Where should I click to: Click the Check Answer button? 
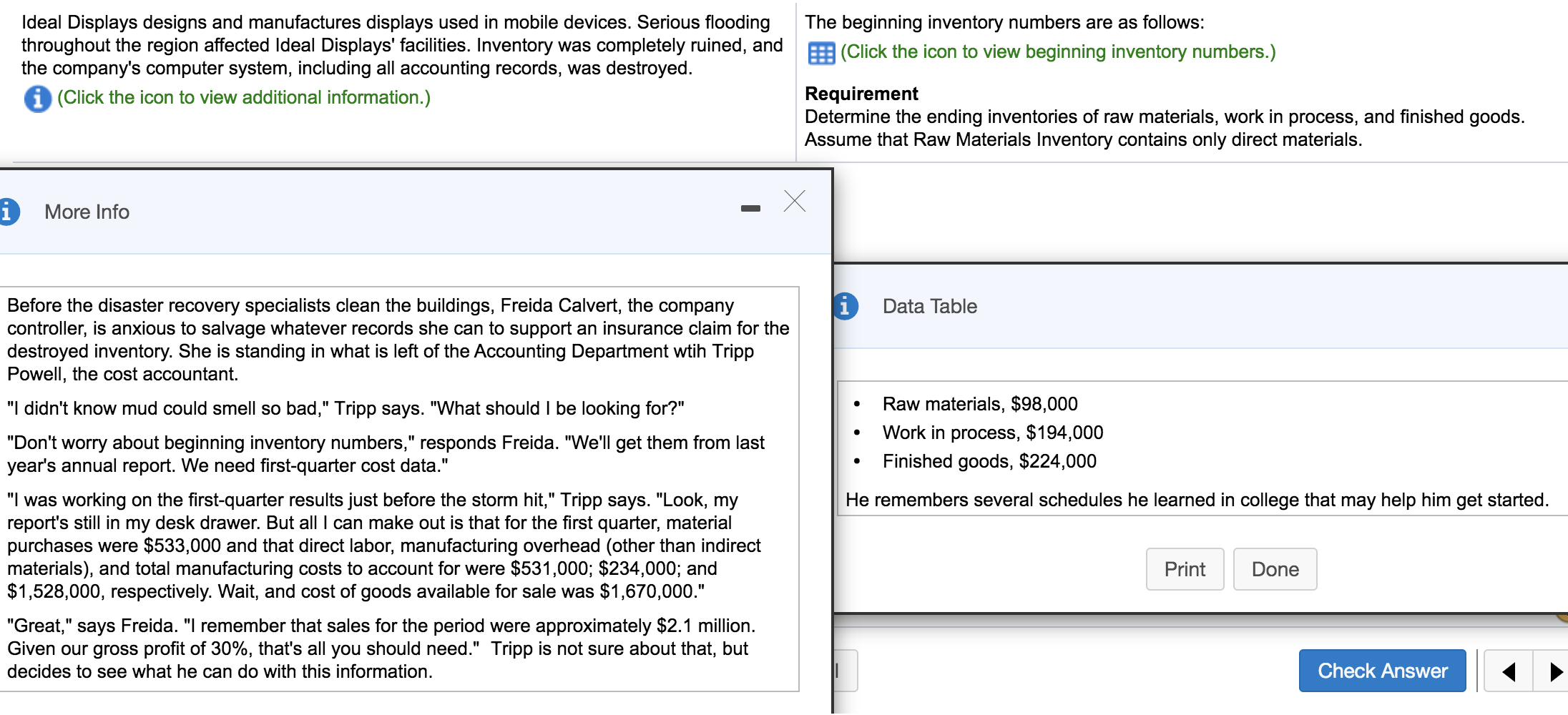[1382, 671]
